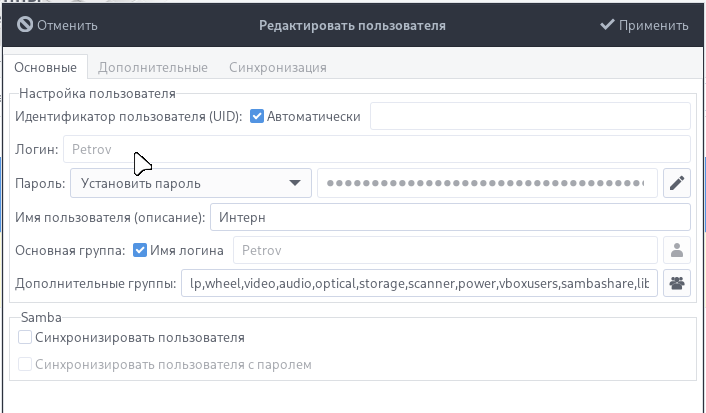Open the Установить пароль dropdown
Screen dimensions: 706x413
pyautogui.click(x=190, y=183)
